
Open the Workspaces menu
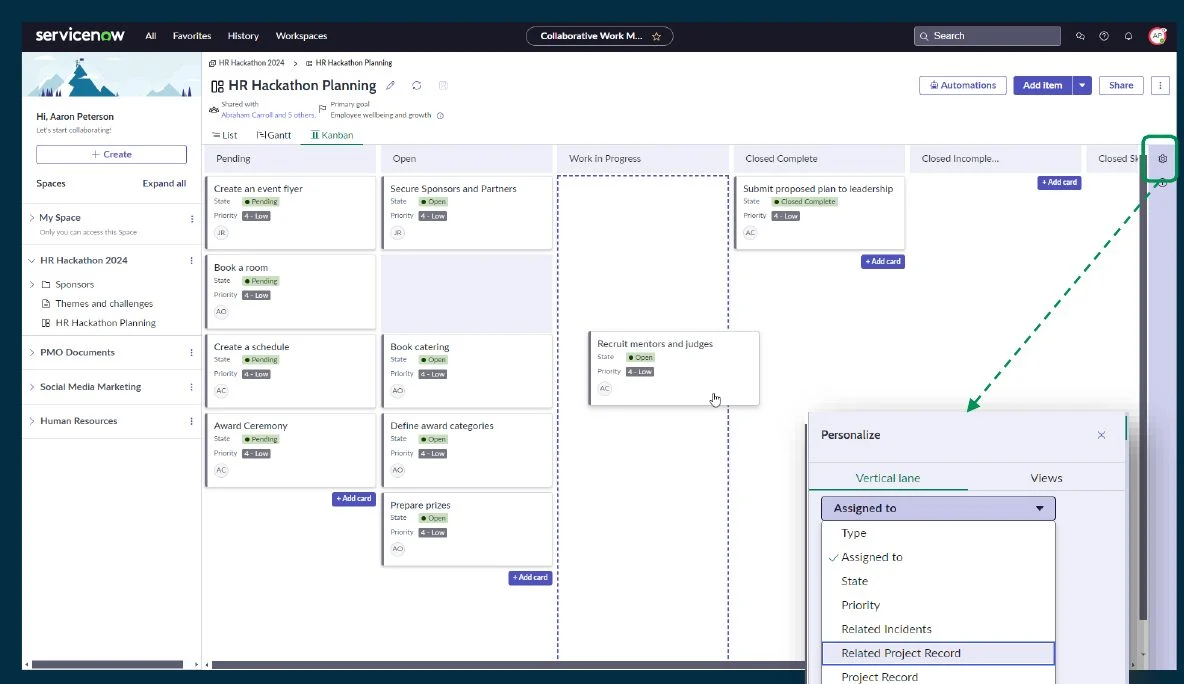tap(301, 36)
